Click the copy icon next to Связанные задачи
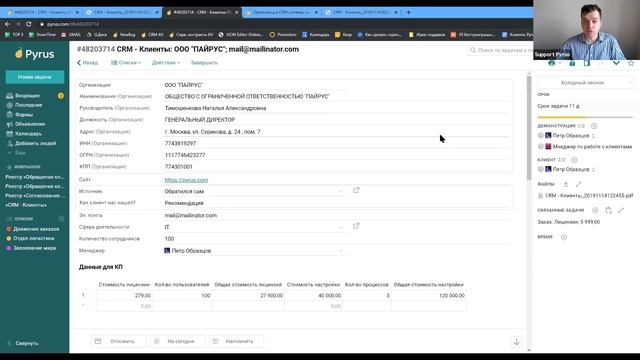Viewport: 640px width, 360px height. (x=608, y=210)
